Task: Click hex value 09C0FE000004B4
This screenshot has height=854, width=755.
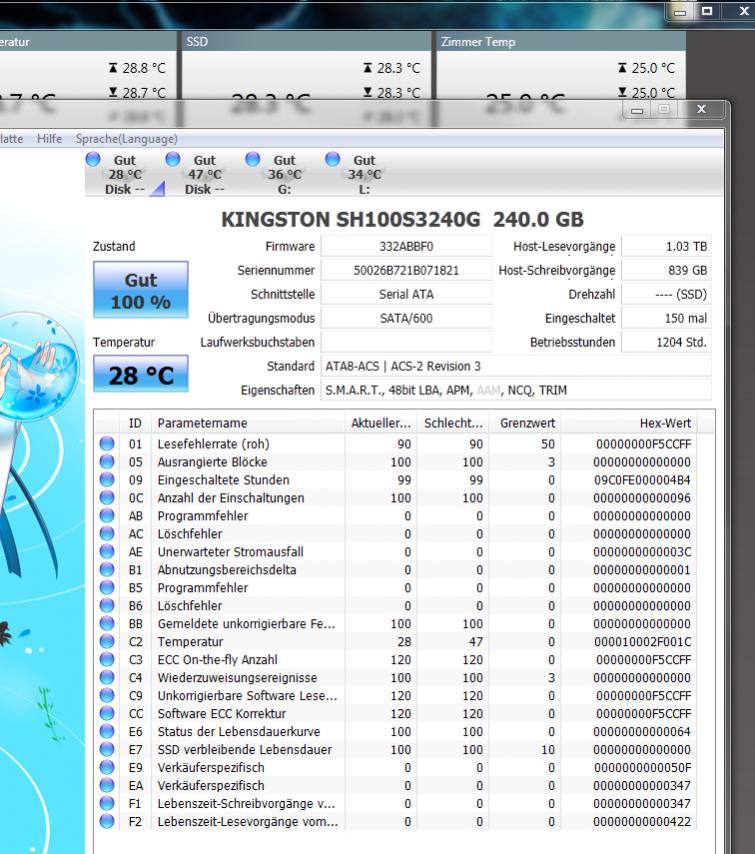Action: 642,480
